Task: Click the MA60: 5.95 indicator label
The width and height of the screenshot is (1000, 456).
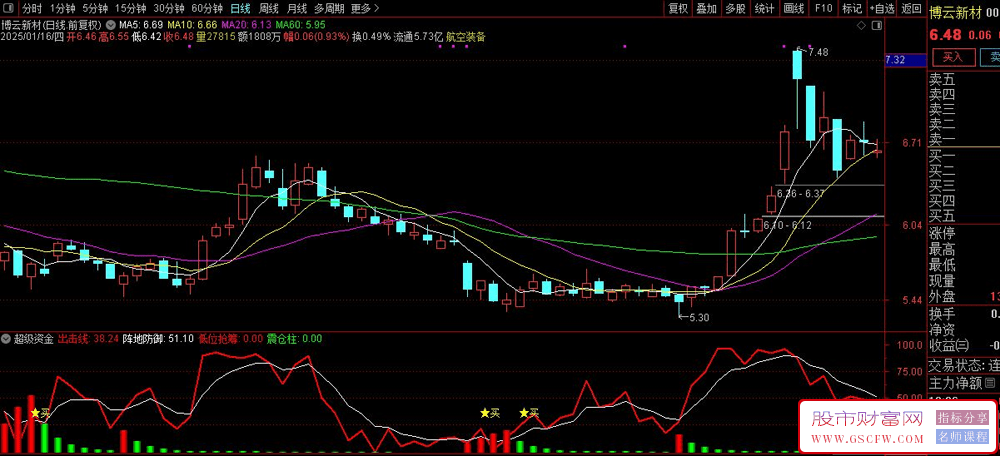Action: click(x=300, y=25)
